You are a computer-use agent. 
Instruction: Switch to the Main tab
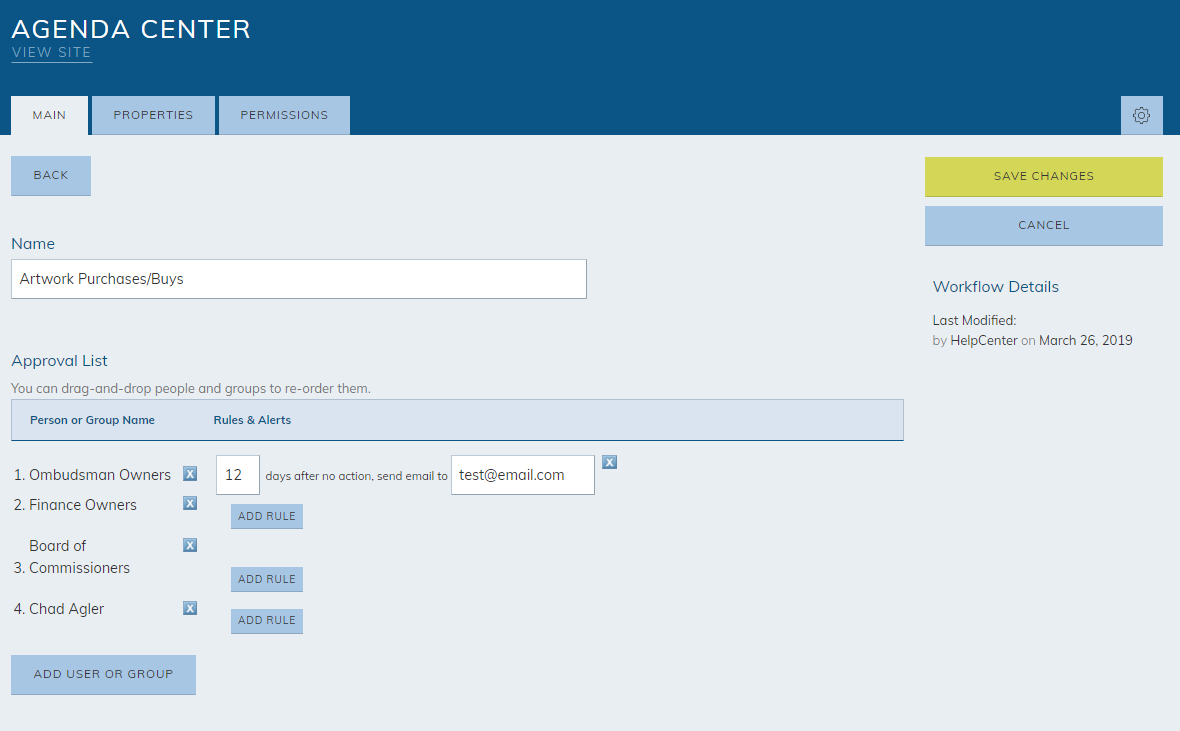[50, 115]
